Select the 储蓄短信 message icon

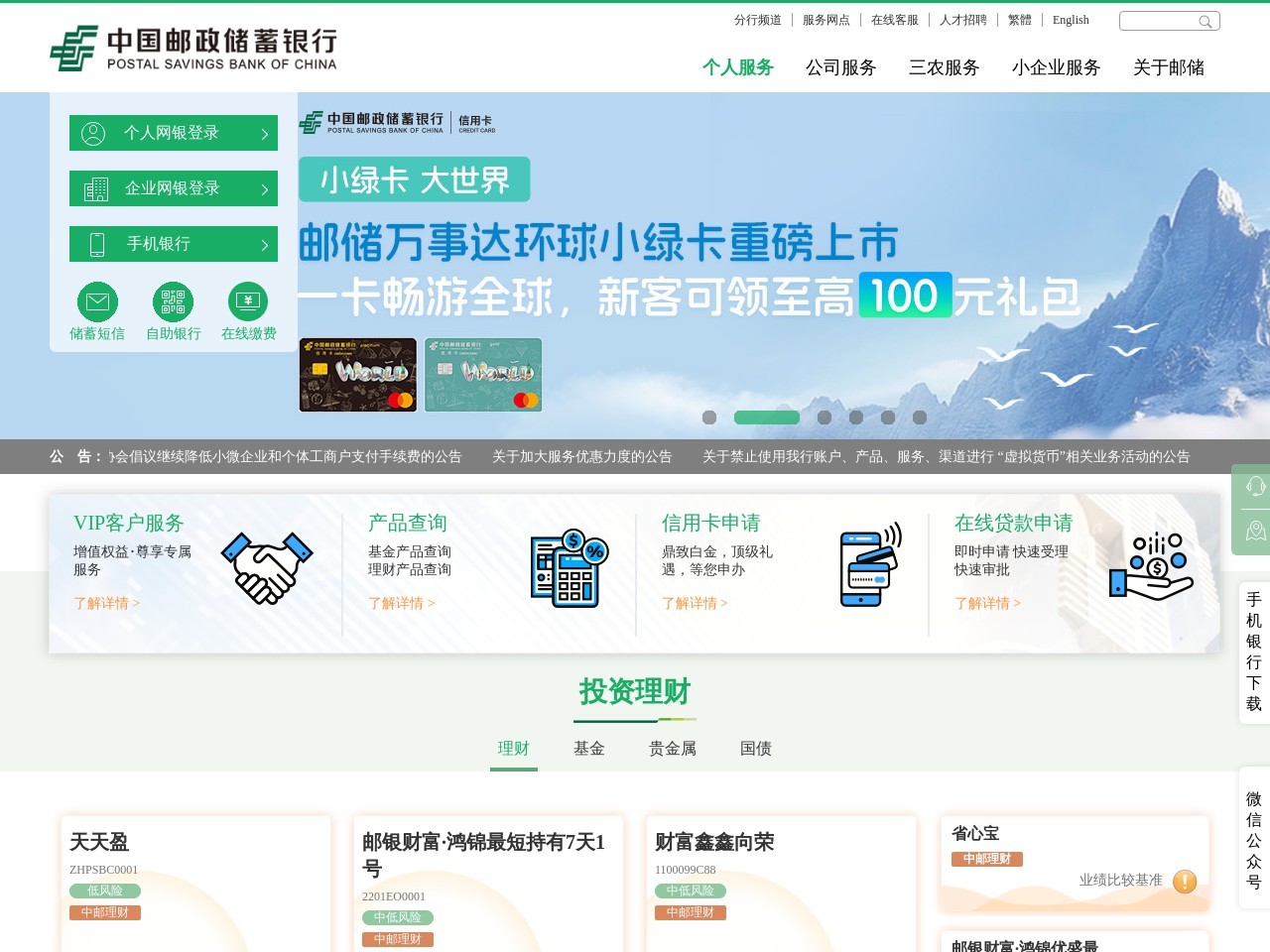pyautogui.click(x=96, y=300)
